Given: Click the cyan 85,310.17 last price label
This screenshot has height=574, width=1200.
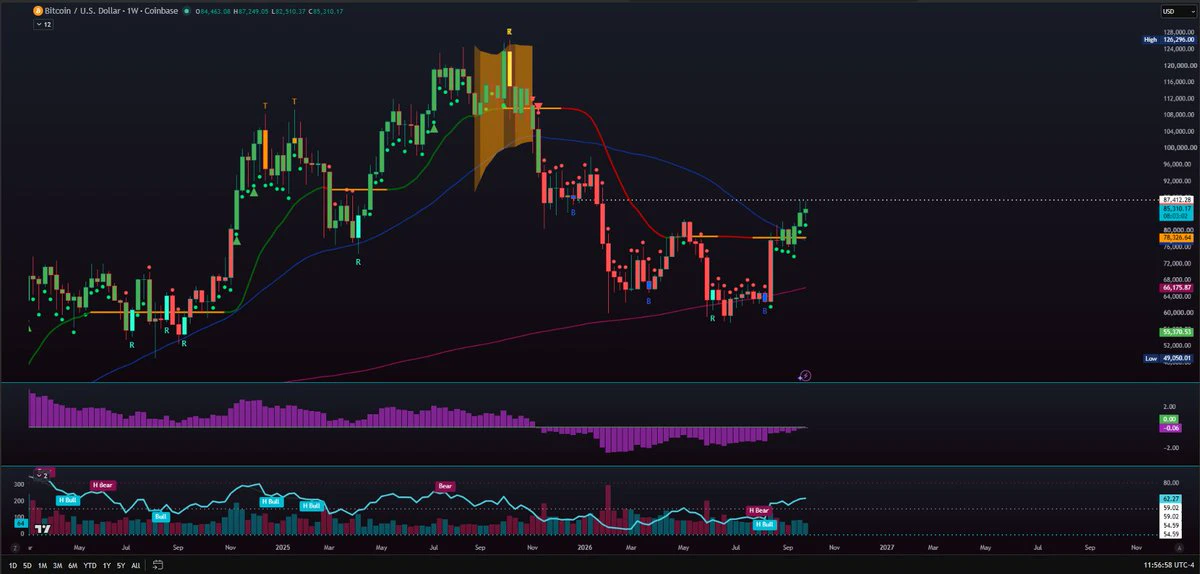Looking at the screenshot, I should [1176, 209].
